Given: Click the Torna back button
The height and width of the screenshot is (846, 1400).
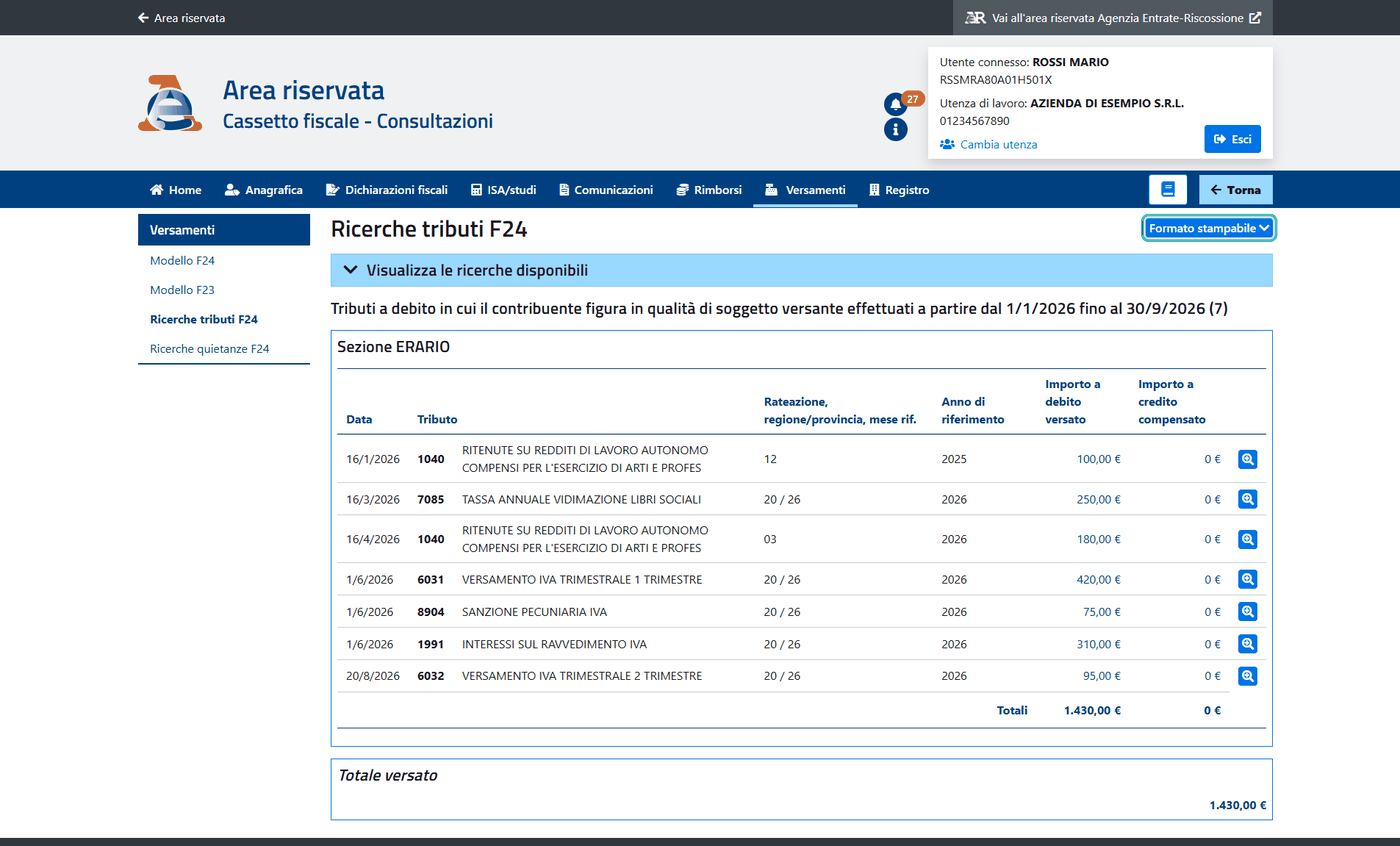Looking at the screenshot, I should coord(1235,189).
